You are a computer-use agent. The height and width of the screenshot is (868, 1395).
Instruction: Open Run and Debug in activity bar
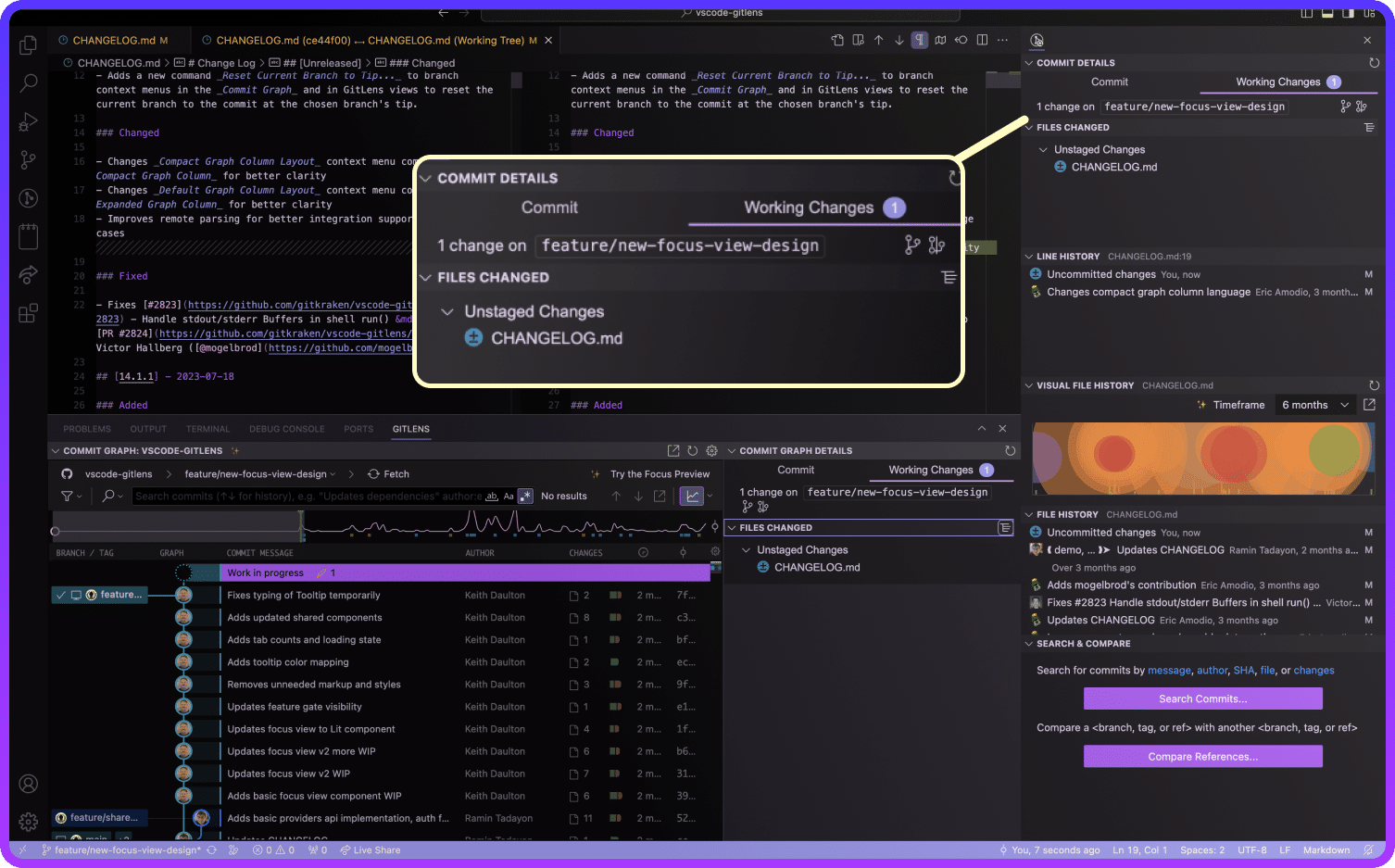click(x=29, y=121)
